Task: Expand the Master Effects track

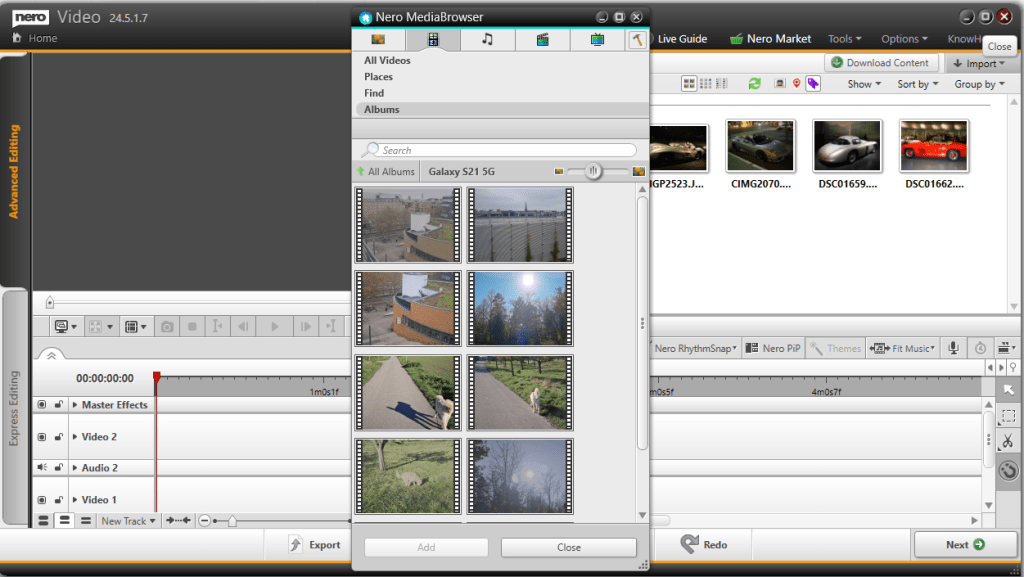Action: pyautogui.click(x=75, y=405)
